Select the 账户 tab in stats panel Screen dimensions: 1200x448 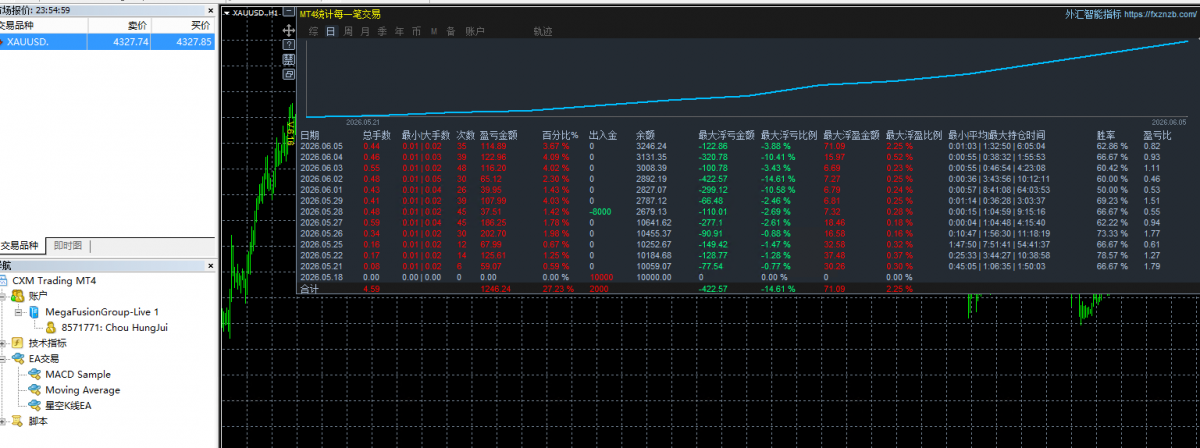point(475,31)
